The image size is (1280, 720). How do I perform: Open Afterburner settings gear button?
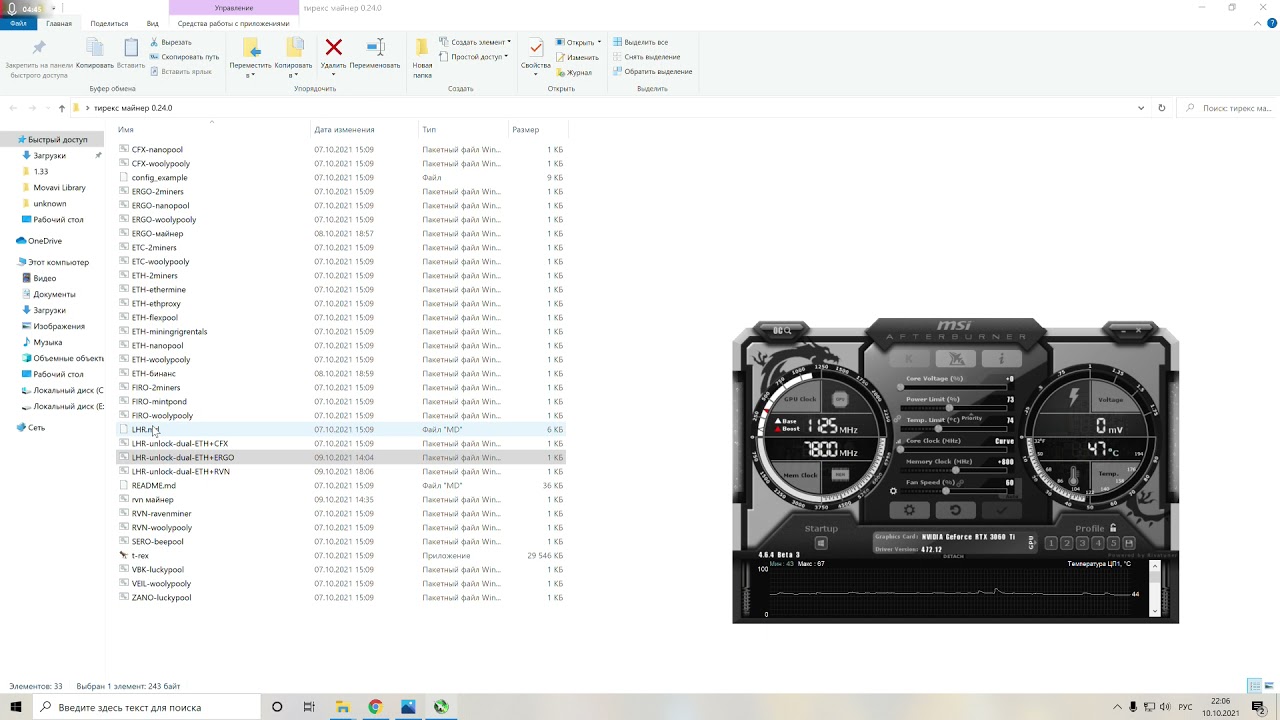tap(909, 510)
